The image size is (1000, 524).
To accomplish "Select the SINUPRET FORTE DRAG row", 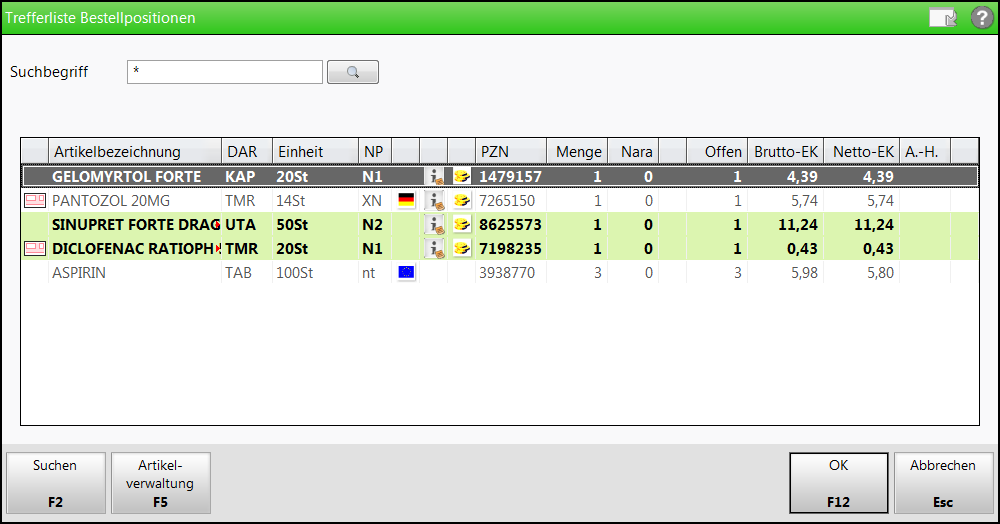I will [500, 224].
